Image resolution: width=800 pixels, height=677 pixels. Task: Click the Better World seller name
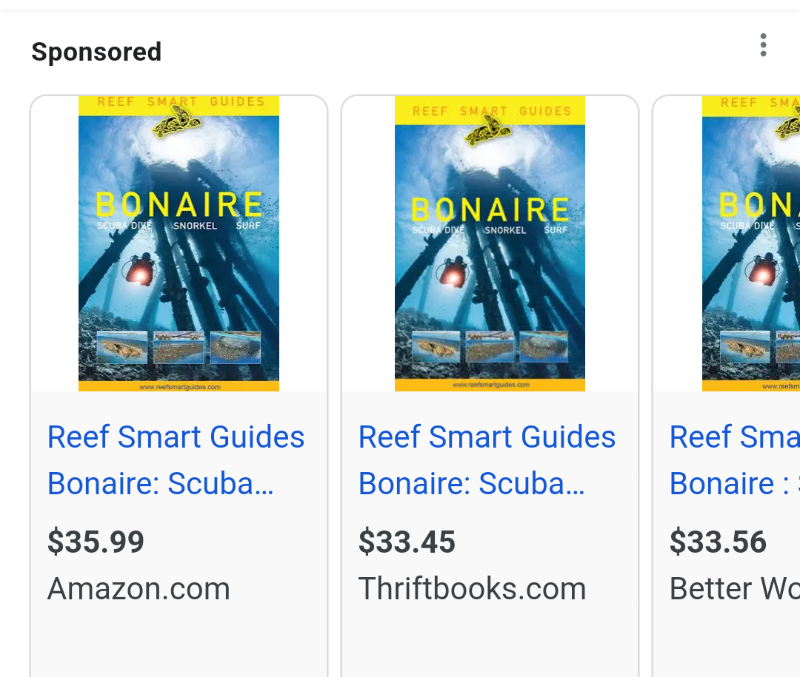point(734,589)
